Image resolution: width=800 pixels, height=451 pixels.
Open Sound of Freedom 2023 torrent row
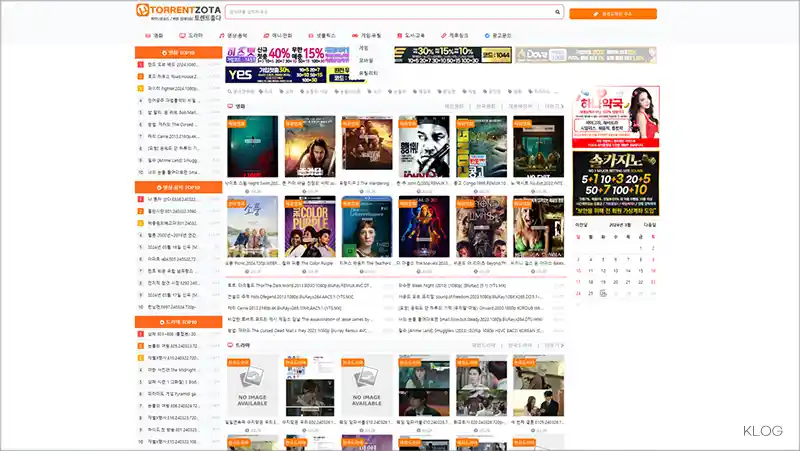pos(470,297)
